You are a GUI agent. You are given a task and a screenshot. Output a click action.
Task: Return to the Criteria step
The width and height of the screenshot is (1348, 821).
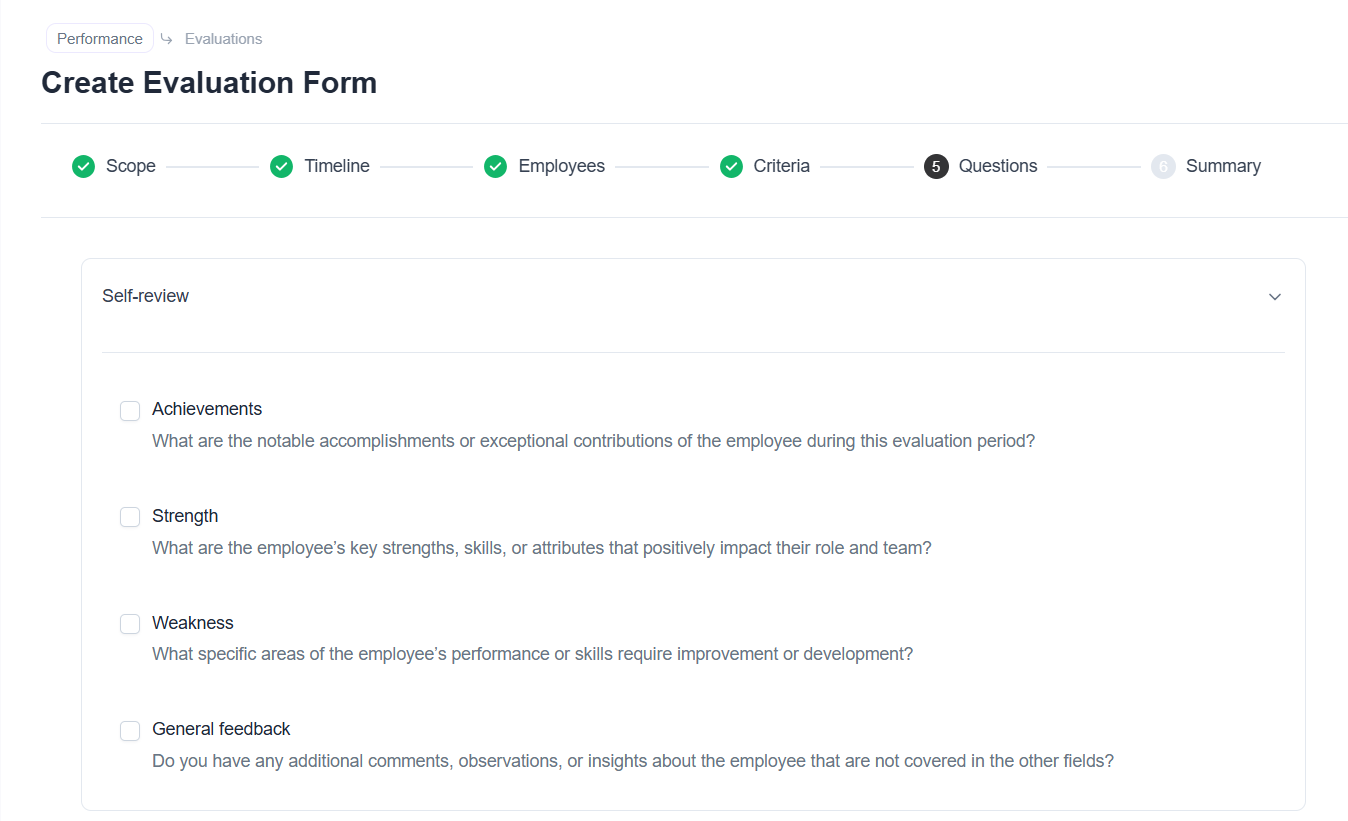pyautogui.click(x=781, y=167)
